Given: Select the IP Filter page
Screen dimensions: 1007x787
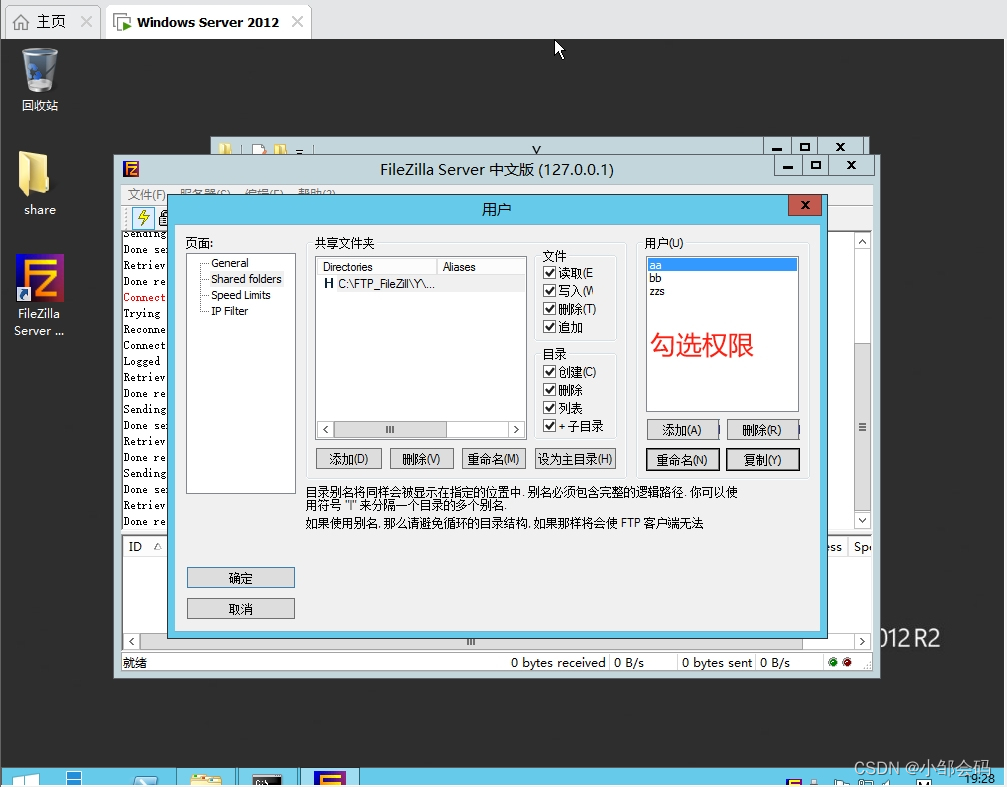Looking at the screenshot, I should [x=229, y=311].
